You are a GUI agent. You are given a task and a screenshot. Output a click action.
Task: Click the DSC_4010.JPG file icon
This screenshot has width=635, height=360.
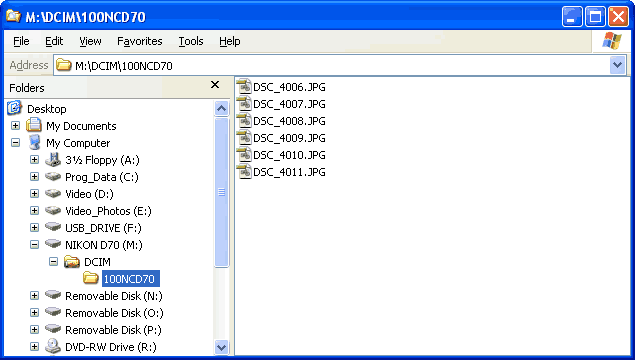pyautogui.click(x=244, y=155)
